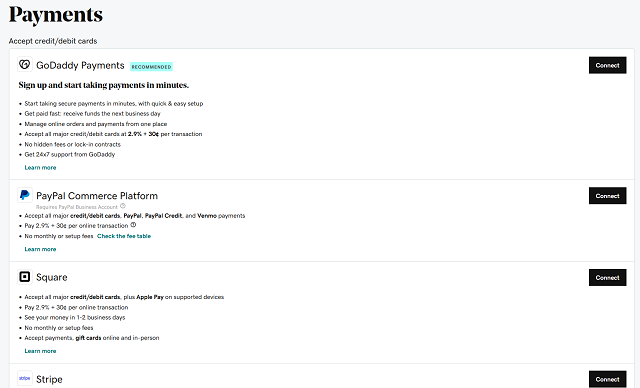Click the Square logo icon
This screenshot has height=388, width=640.
coord(24,277)
